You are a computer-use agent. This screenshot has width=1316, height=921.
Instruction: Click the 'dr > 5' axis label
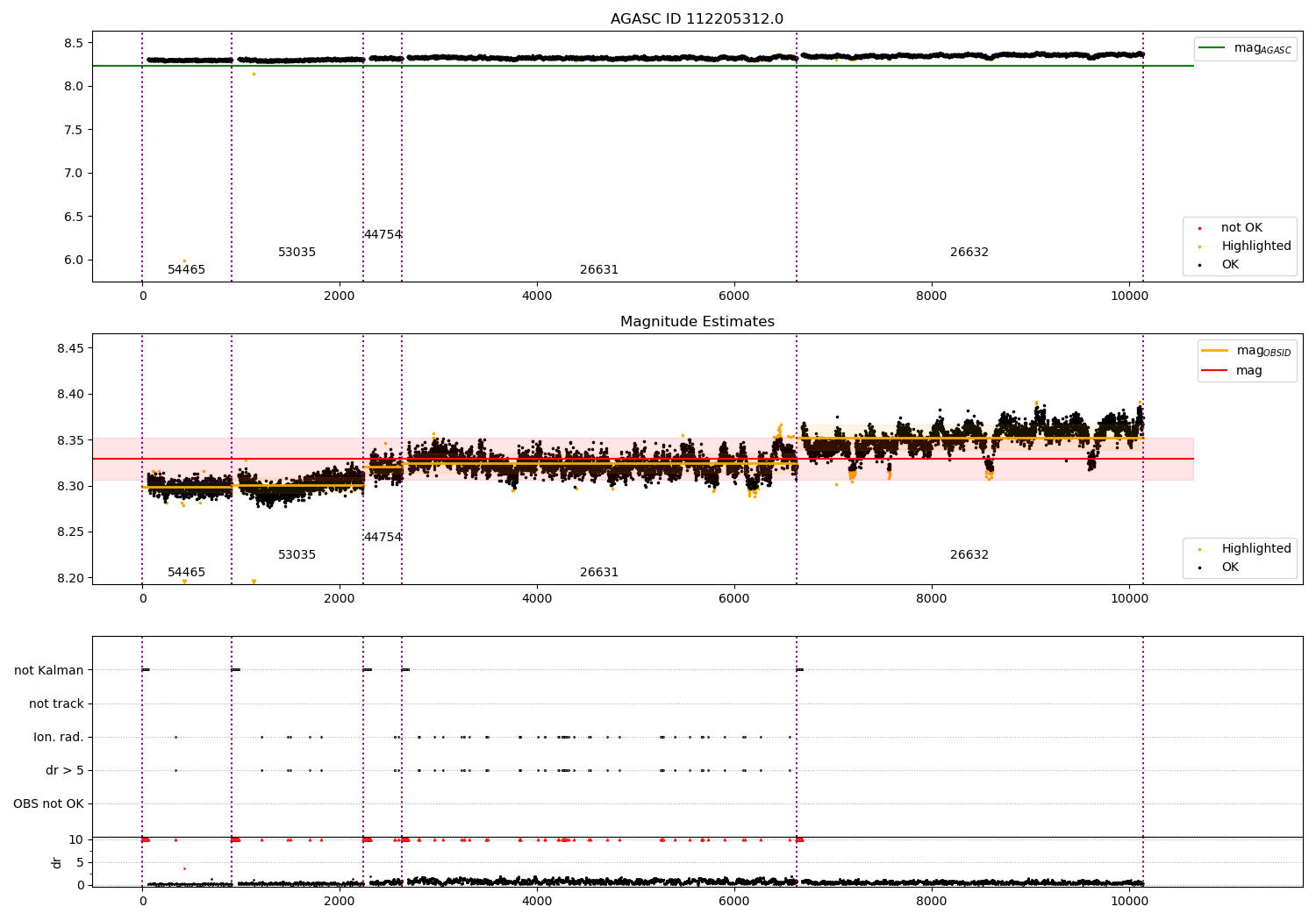pyautogui.click(x=65, y=771)
